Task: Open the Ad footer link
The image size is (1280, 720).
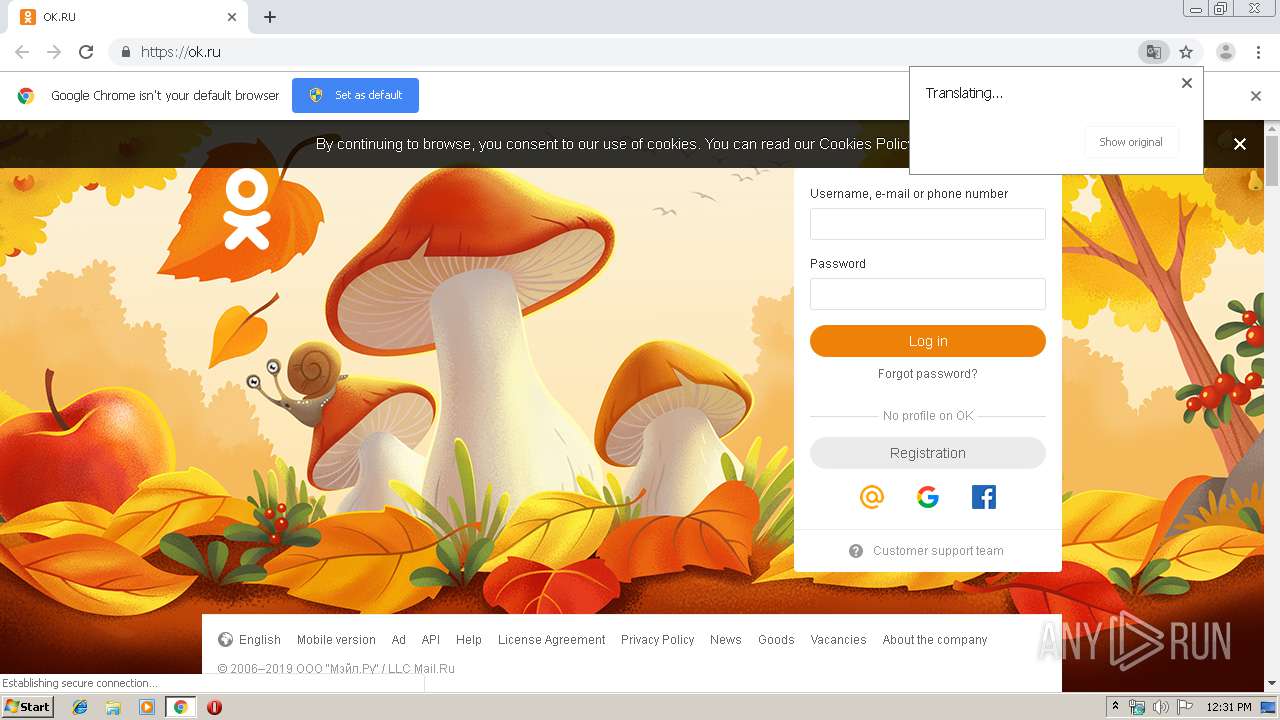Action: pyautogui.click(x=399, y=640)
